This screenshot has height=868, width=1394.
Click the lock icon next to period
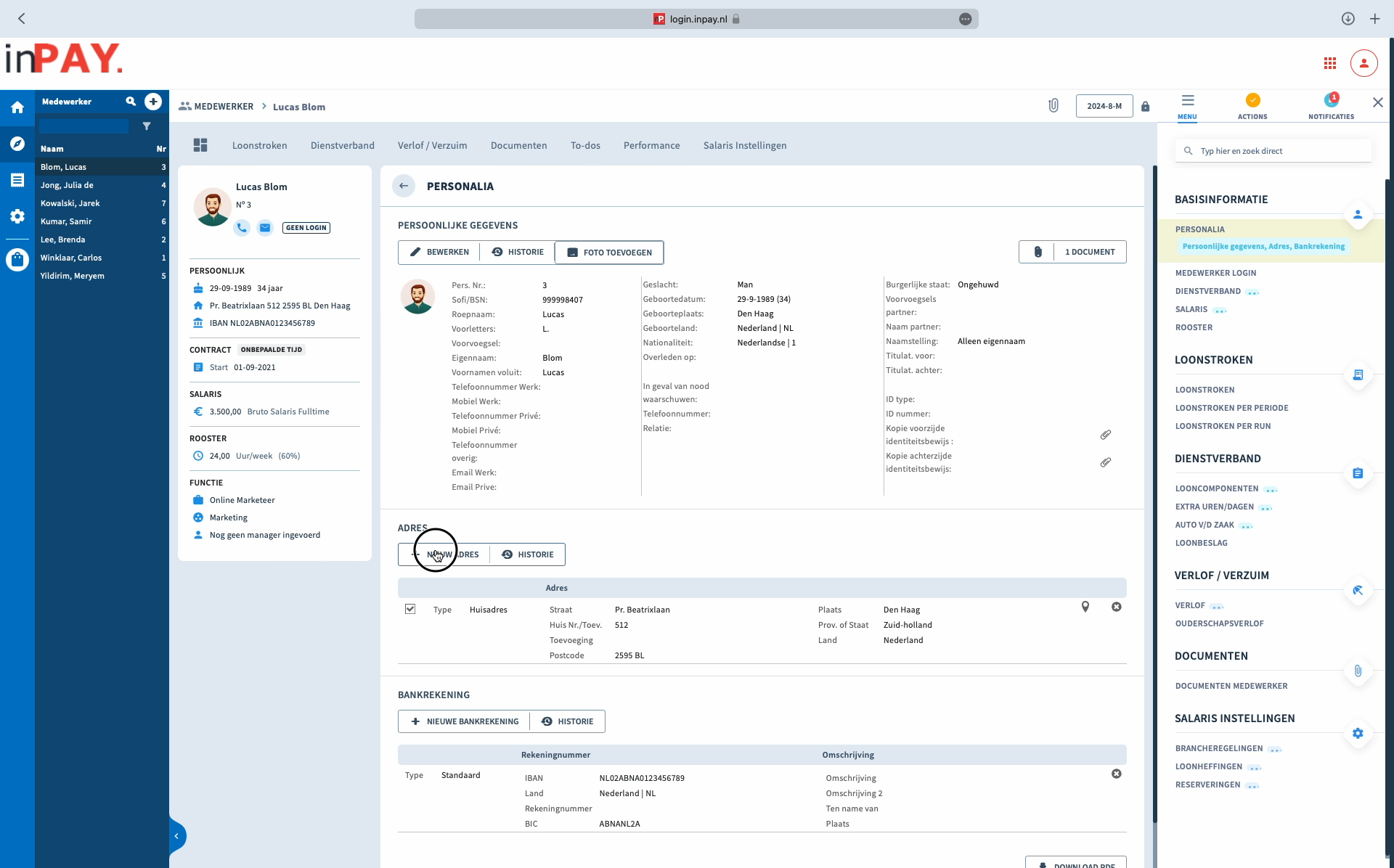tap(1145, 106)
